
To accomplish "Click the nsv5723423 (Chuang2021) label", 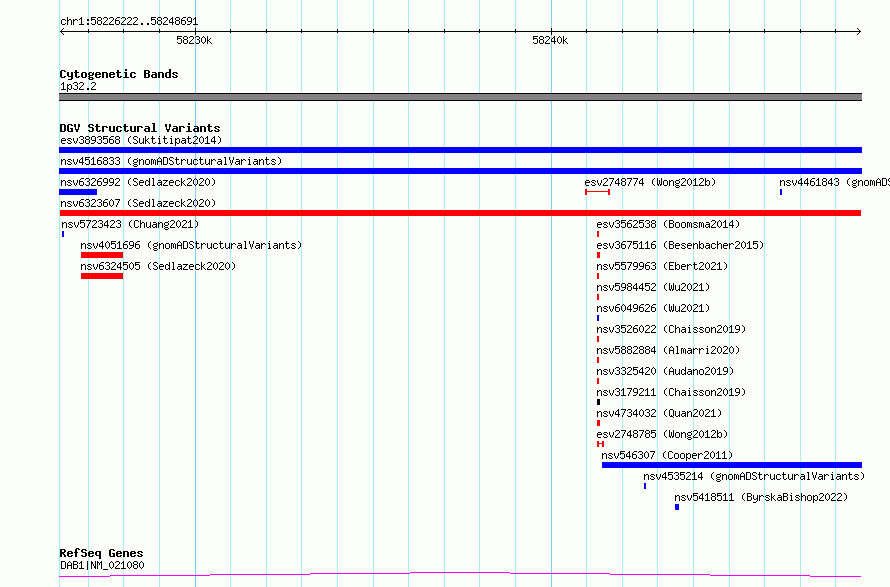I will click(x=130, y=224).
